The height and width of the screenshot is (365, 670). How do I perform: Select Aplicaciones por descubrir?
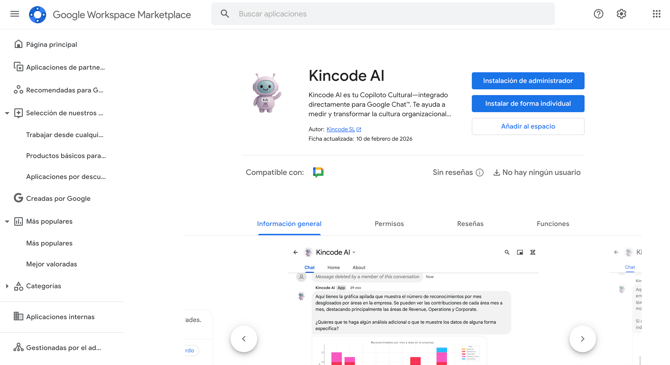pyautogui.click(x=65, y=177)
